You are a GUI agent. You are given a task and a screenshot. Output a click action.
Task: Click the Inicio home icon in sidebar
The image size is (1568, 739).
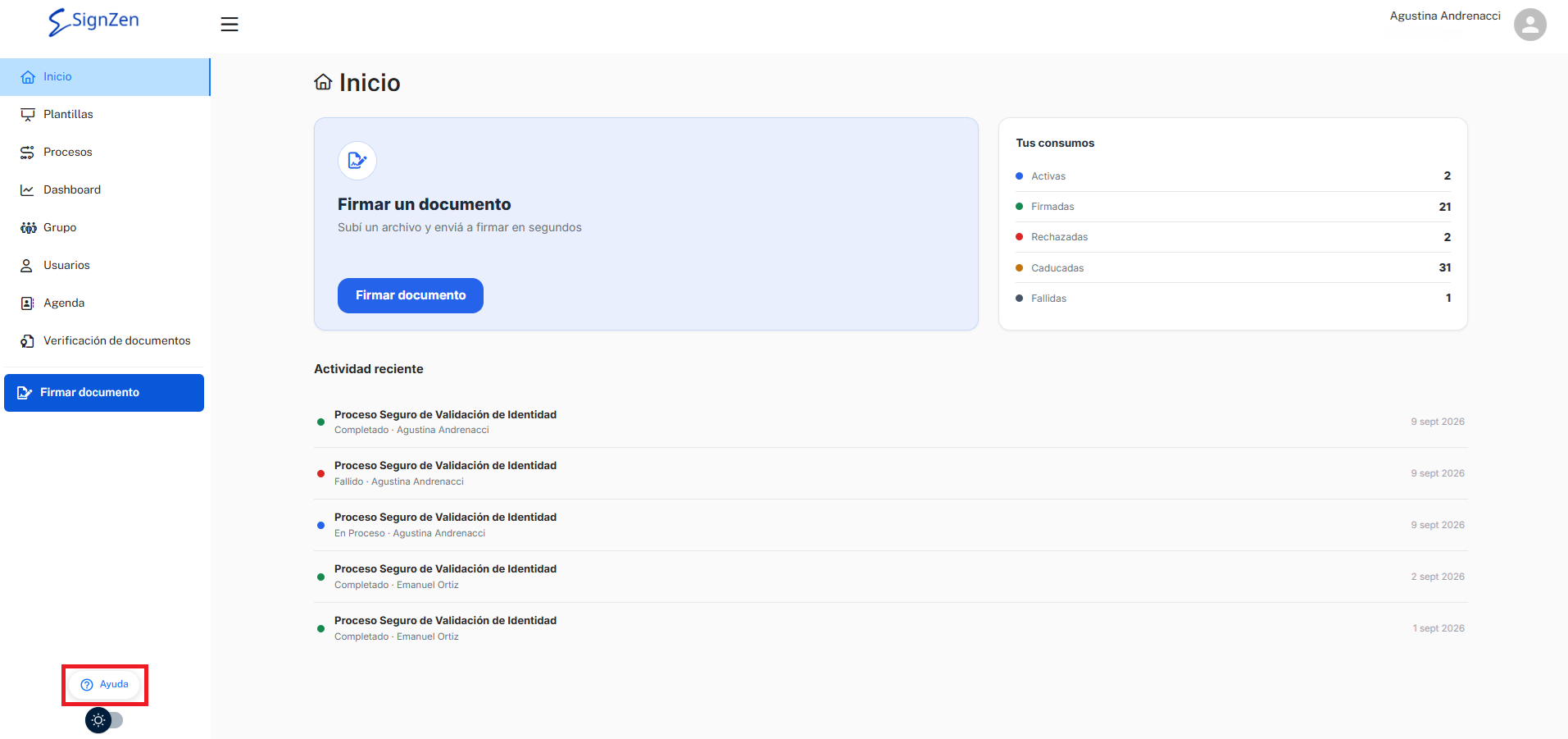coord(28,77)
